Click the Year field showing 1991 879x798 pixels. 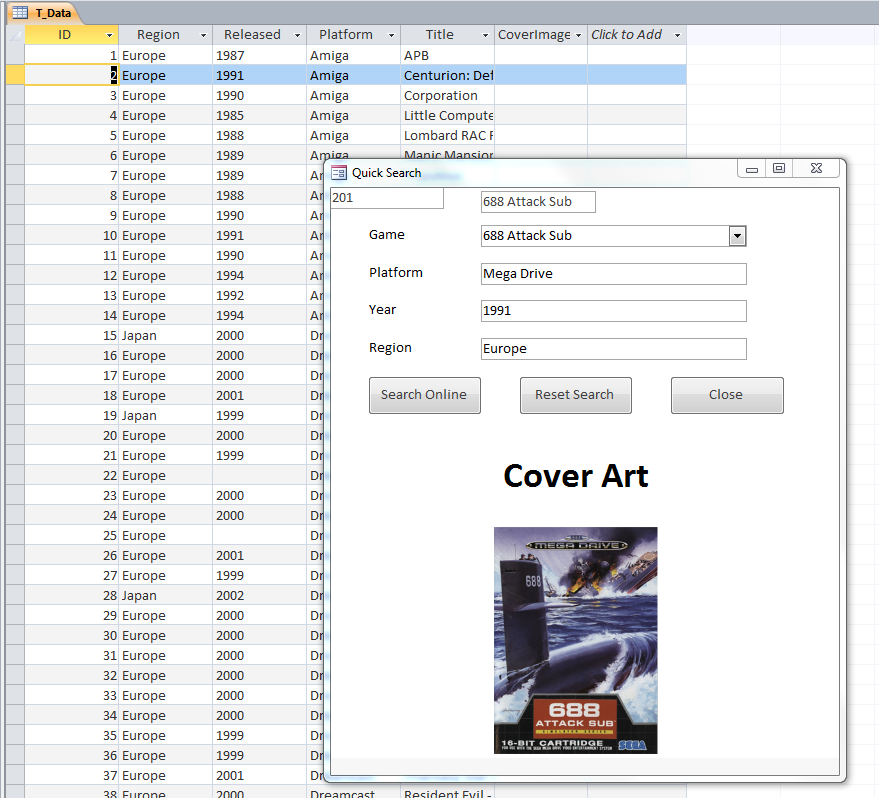613,310
